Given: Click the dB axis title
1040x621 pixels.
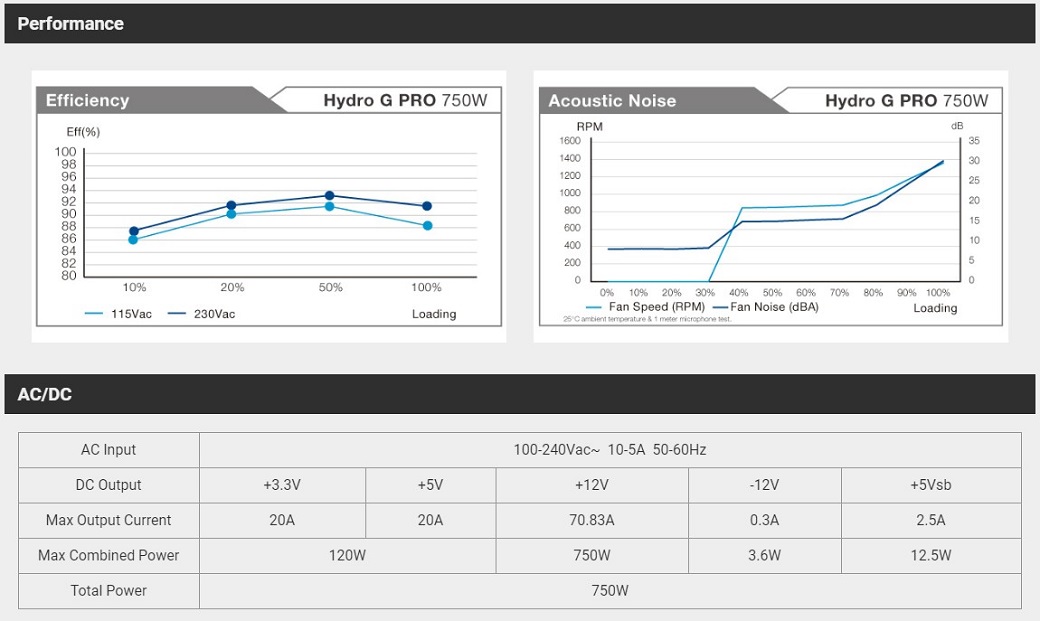Looking at the screenshot, I should (x=957, y=126).
